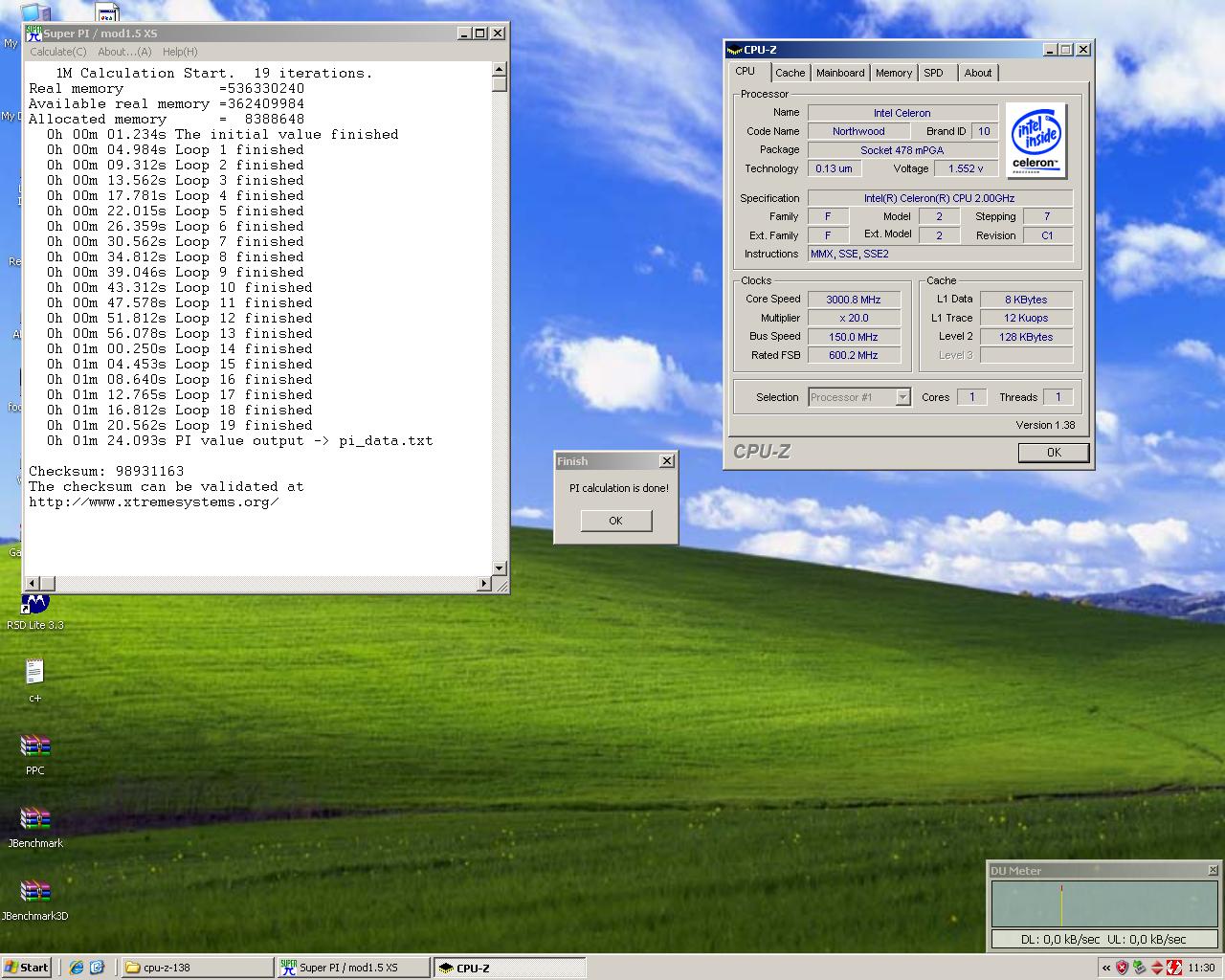Click the Super PI title bar icon
This screenshot has width=1225, height=980.
point(33,33)
